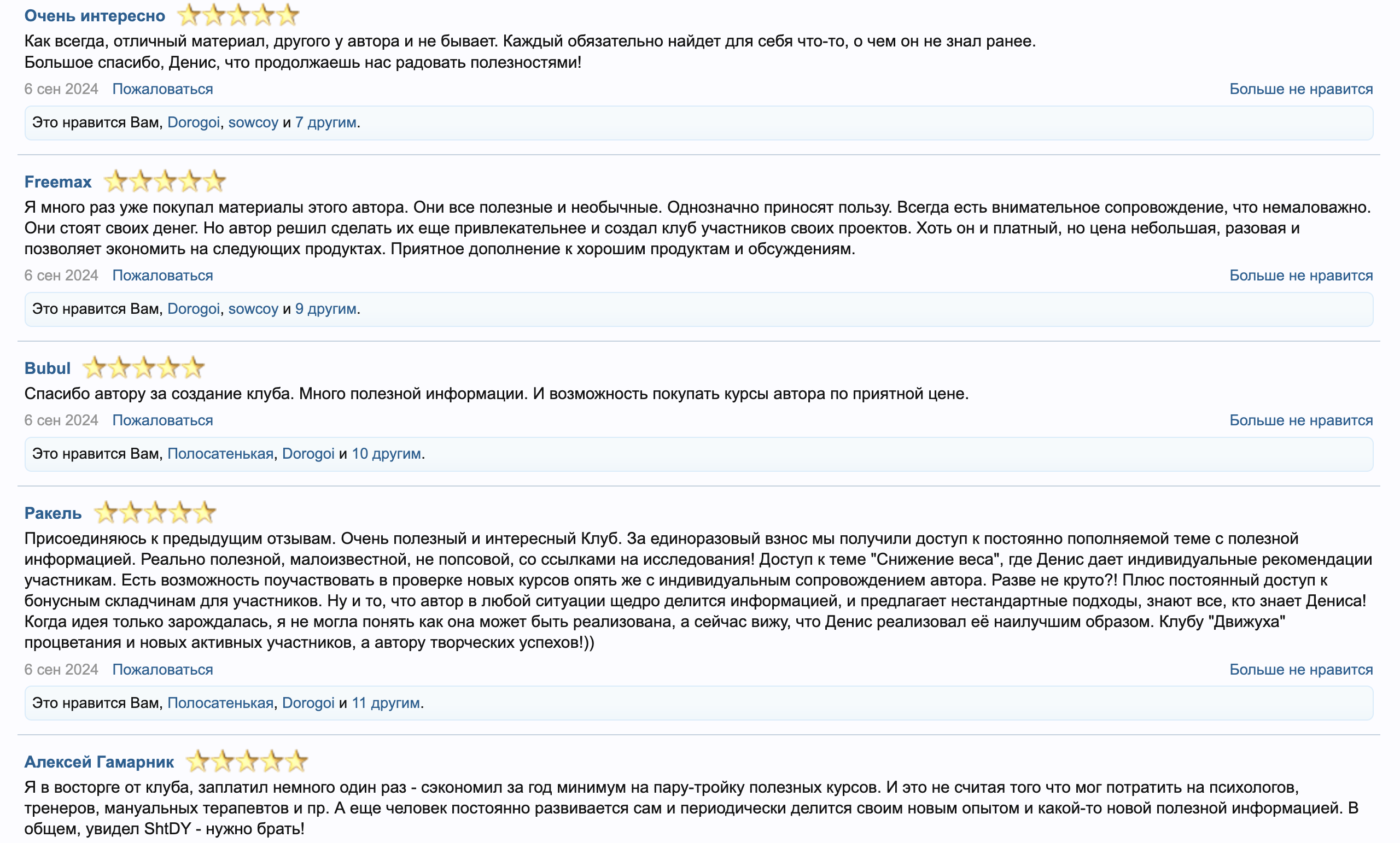Image resolution: width=1400 pixels, height=843 pixels.
Task: Unlike the Bubul review via "Больше не нравится"
Action: (x=1300, y=420)
